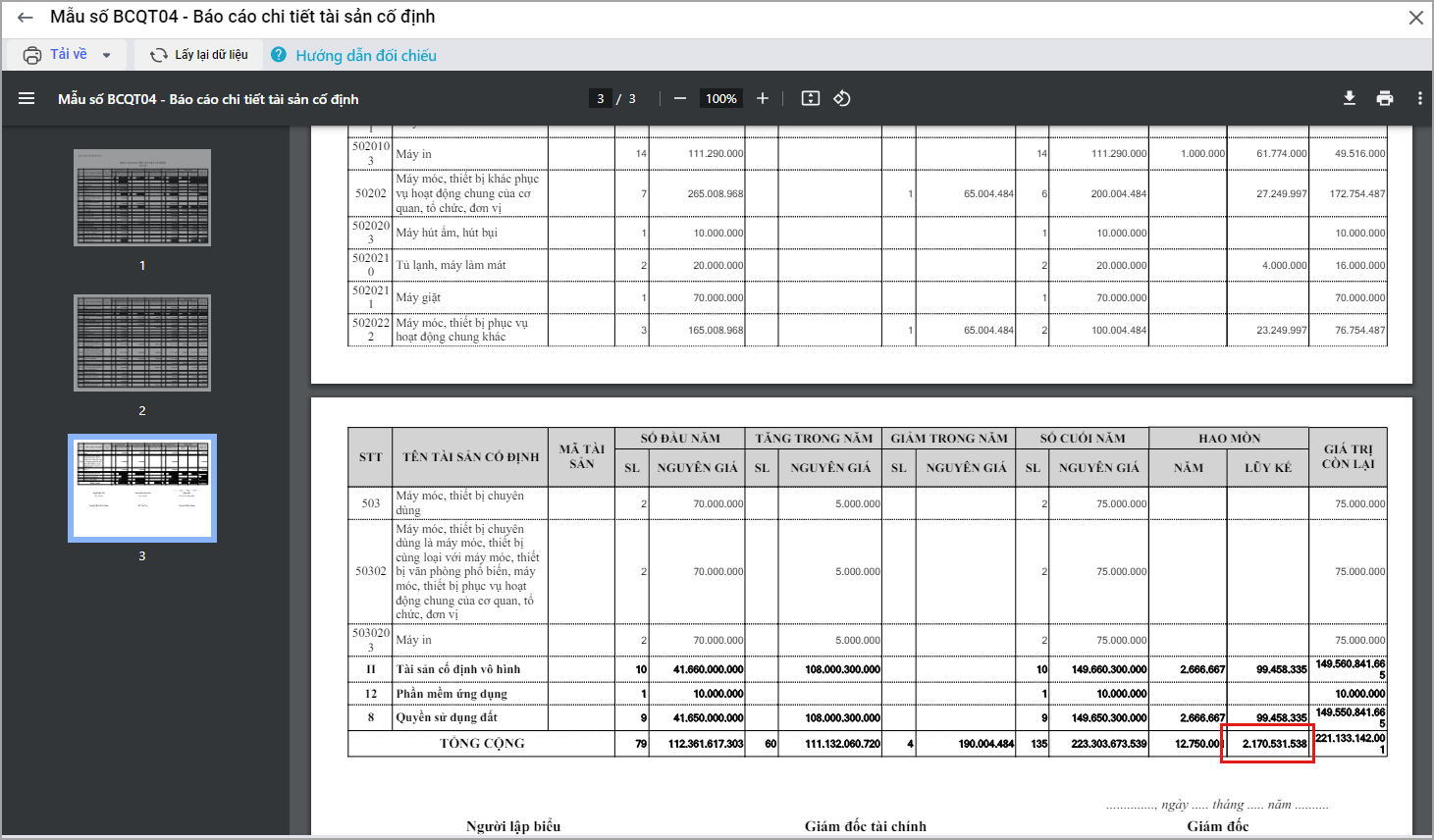Open the Hướng dẫn đối chiếu link
1434x840 pixels.
(366, 56)
